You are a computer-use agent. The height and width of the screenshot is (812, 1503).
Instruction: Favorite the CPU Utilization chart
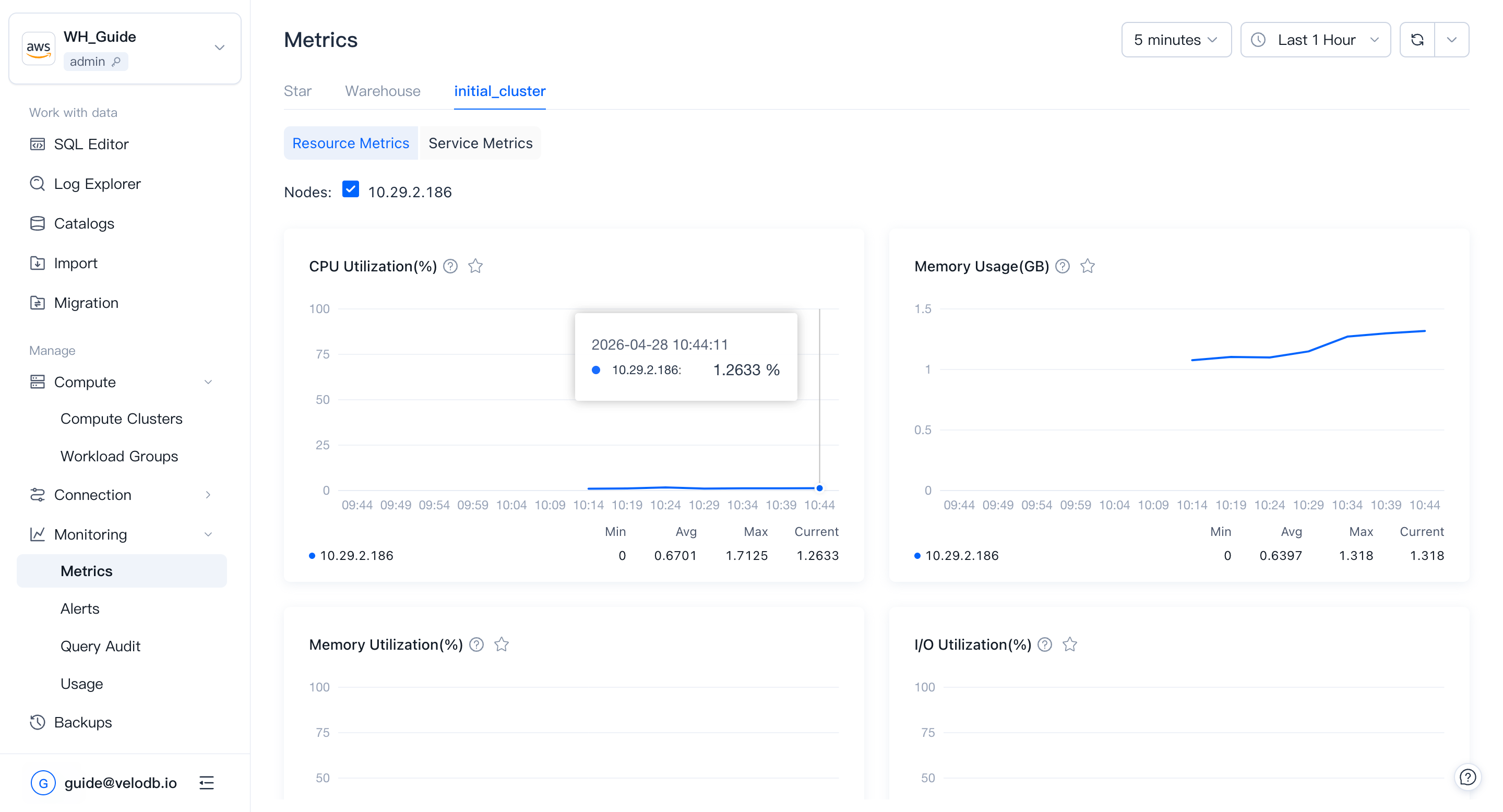coord(475,267)
